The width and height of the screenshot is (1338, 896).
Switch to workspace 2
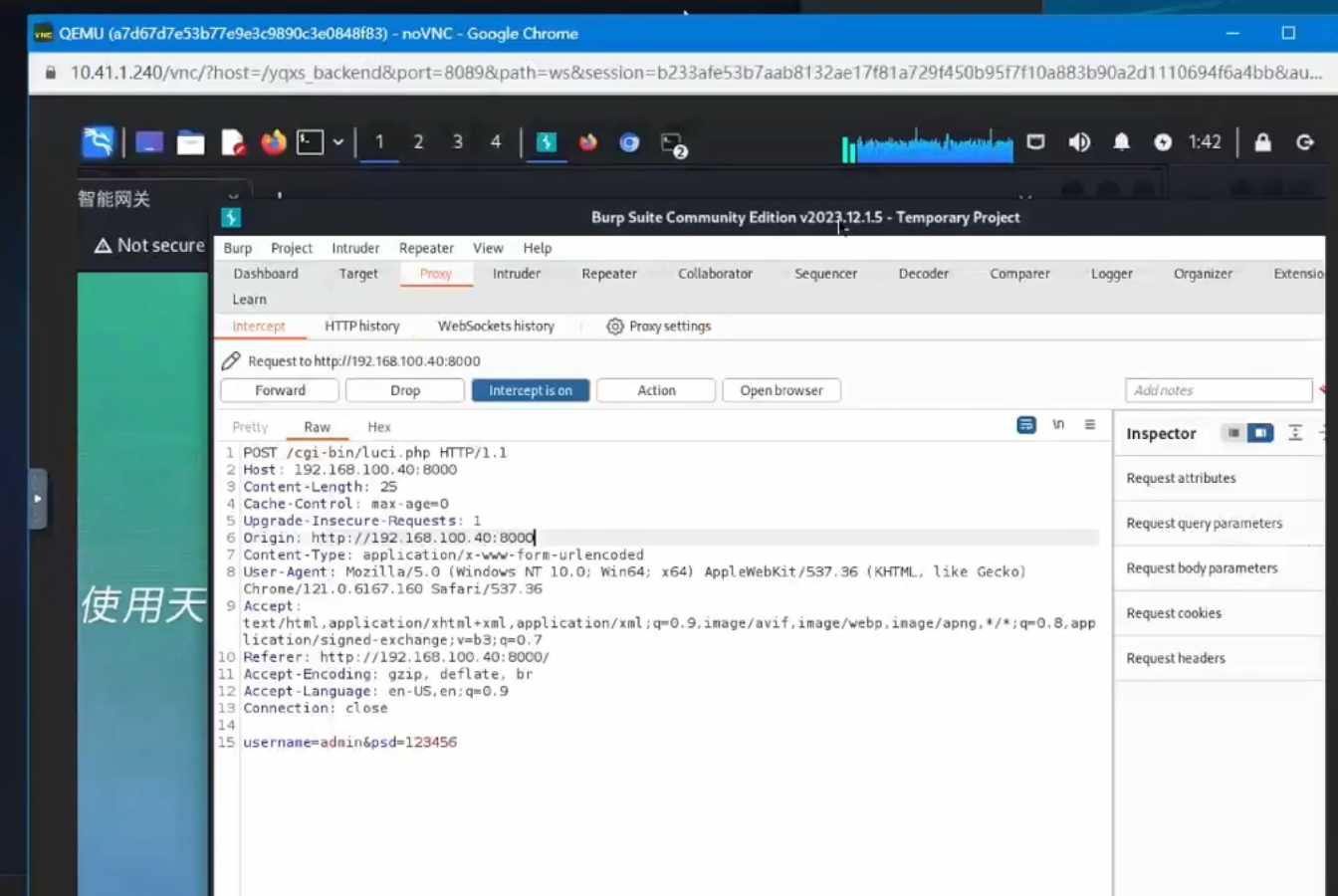click(418, 142)
